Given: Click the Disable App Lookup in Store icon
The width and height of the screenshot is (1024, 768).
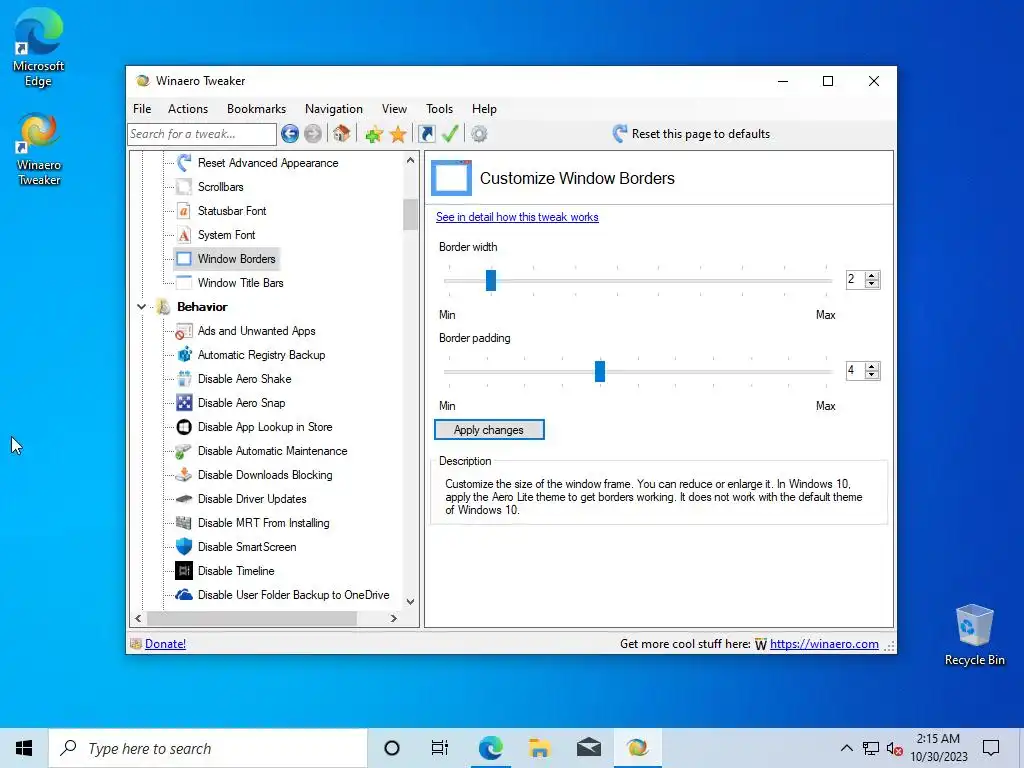Looking at the screenshot, I should pyautogui.click(x=184, y=427).
